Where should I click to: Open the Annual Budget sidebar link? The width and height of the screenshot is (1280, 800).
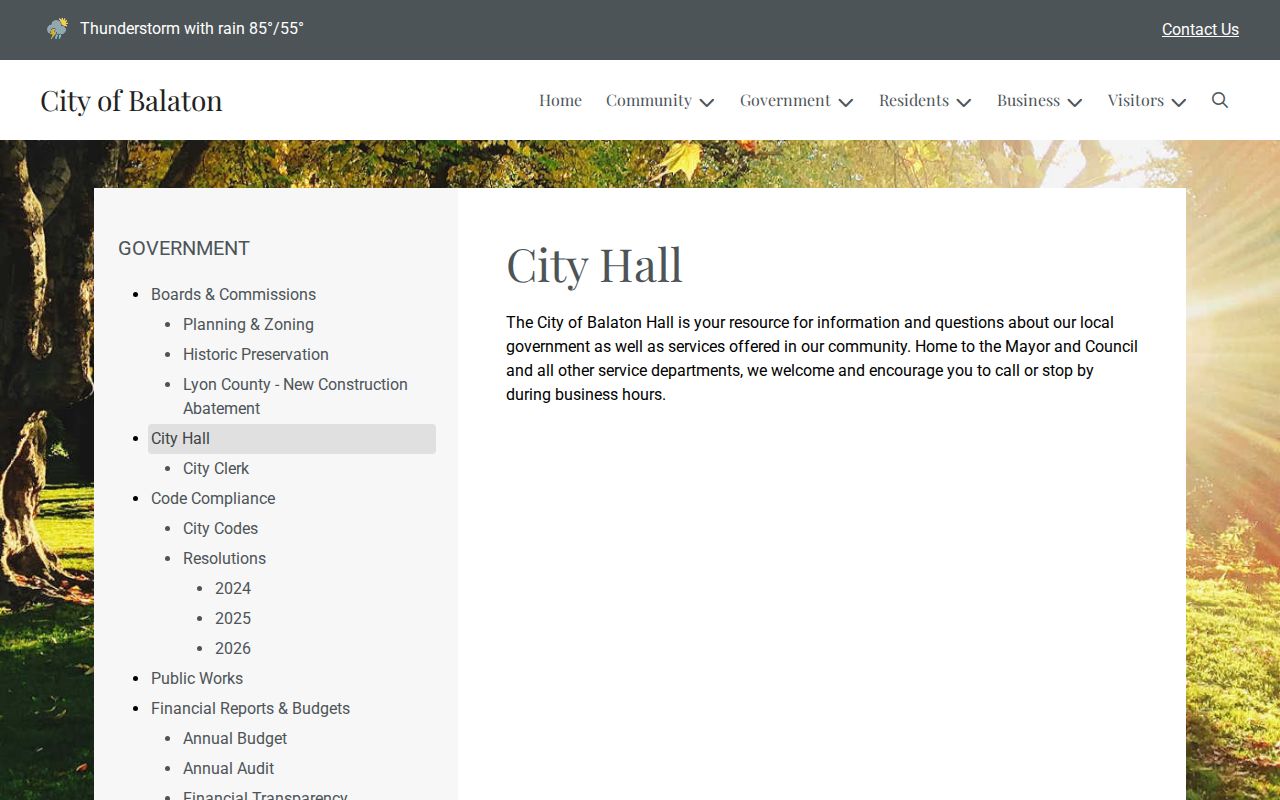235,738
